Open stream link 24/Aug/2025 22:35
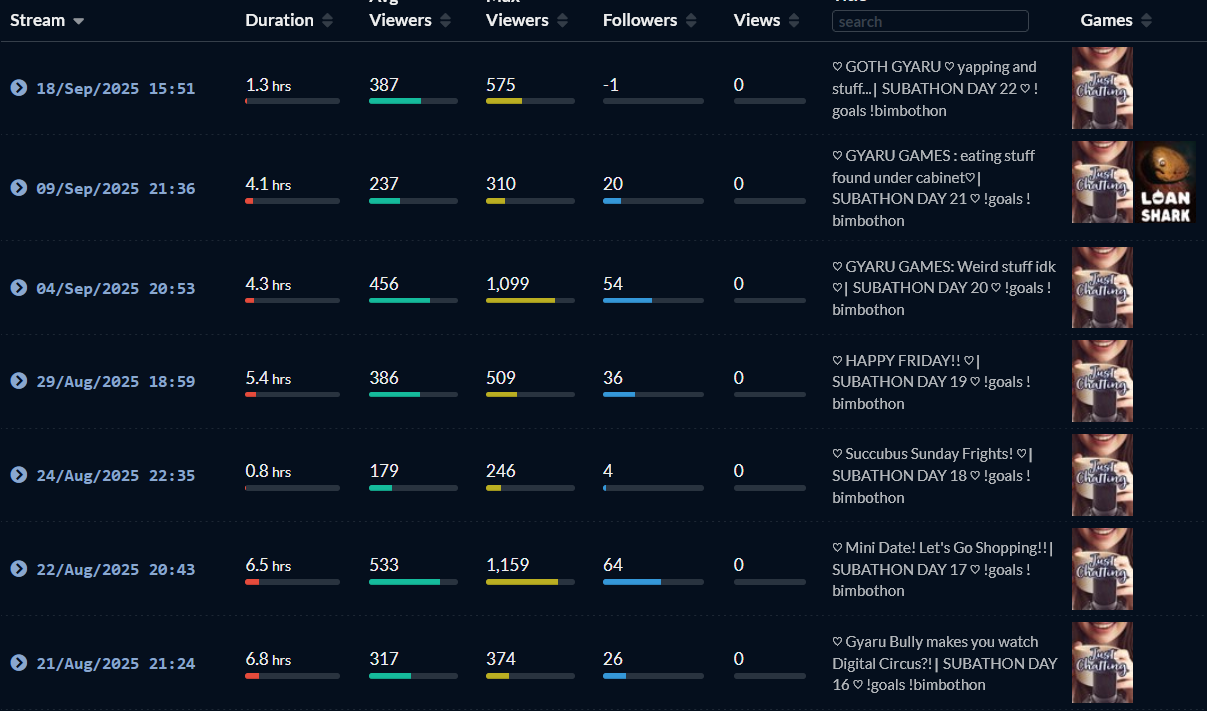The image size is (1207, 711). coord(115,475)
